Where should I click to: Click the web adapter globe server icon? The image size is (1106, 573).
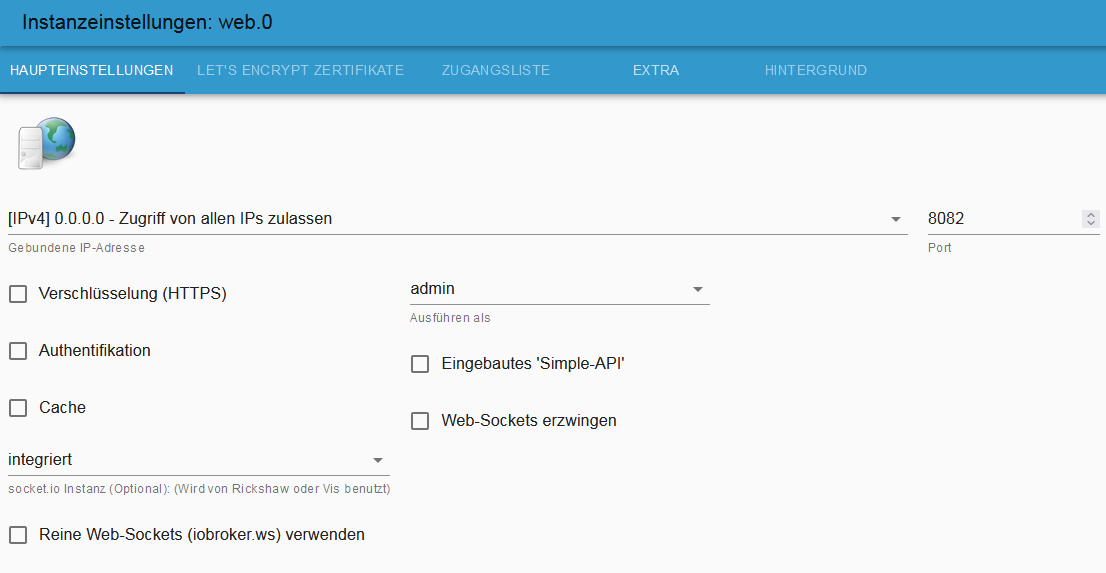(46, 142)
